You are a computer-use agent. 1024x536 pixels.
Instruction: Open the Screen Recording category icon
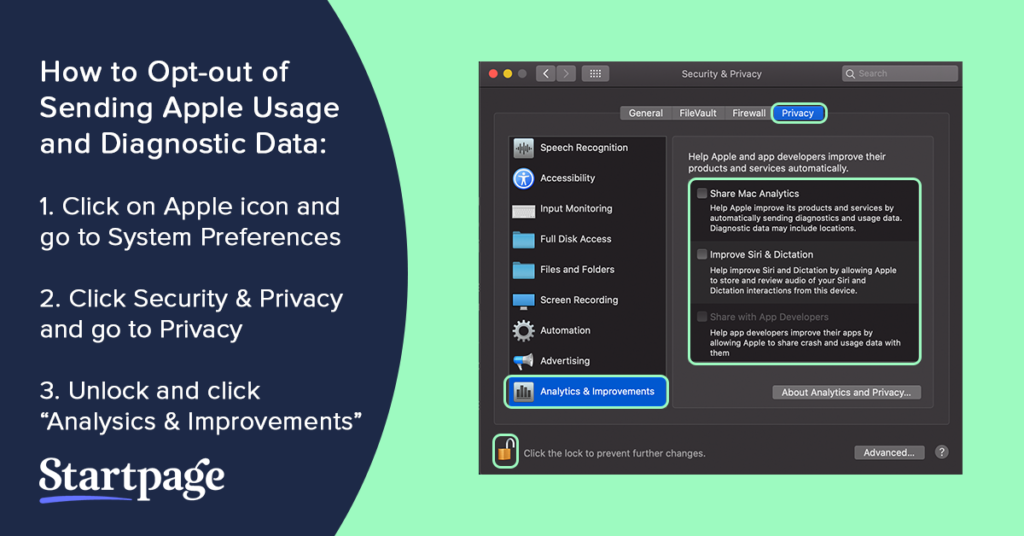[524, 300]
